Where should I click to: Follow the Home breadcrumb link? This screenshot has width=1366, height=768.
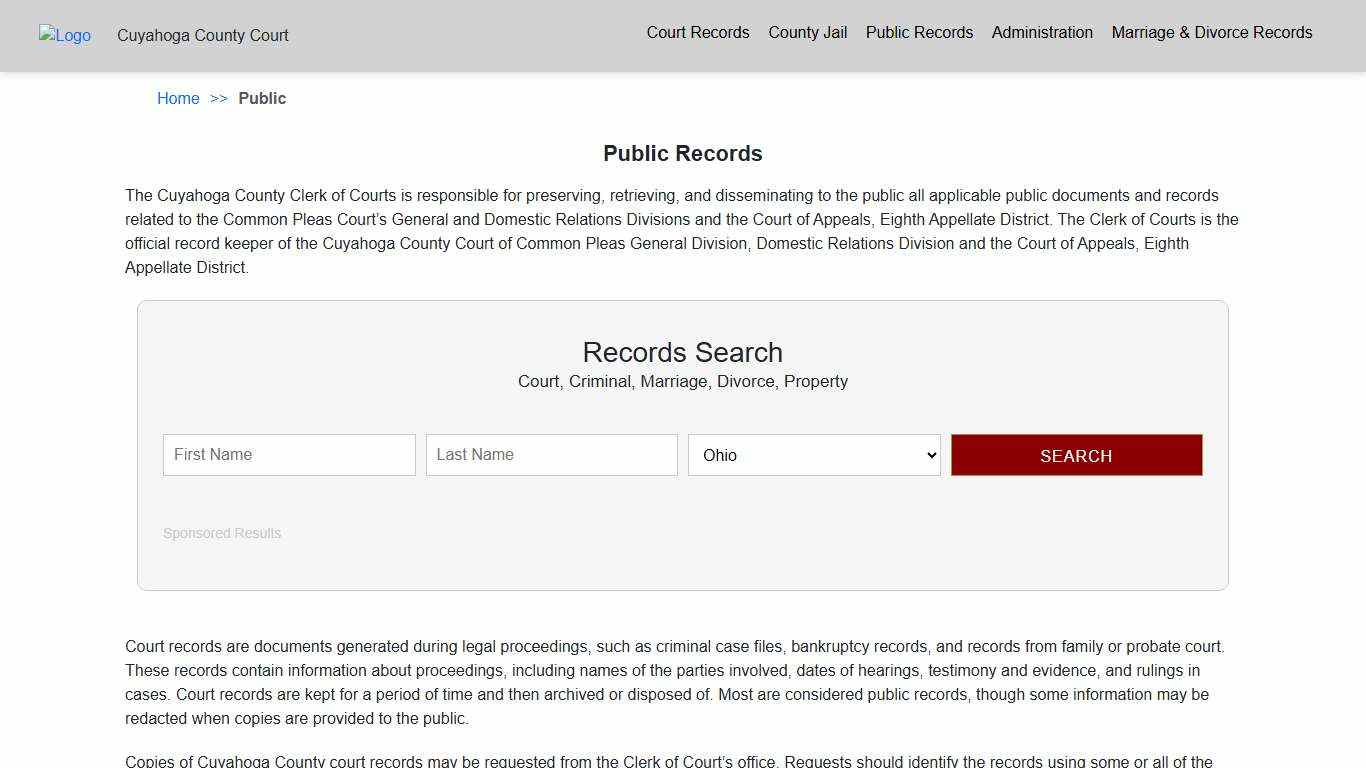coord(178,98)
